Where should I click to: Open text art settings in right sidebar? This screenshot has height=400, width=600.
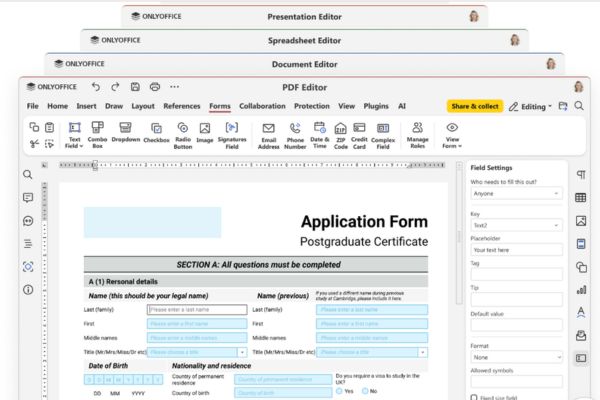point(581,312)
